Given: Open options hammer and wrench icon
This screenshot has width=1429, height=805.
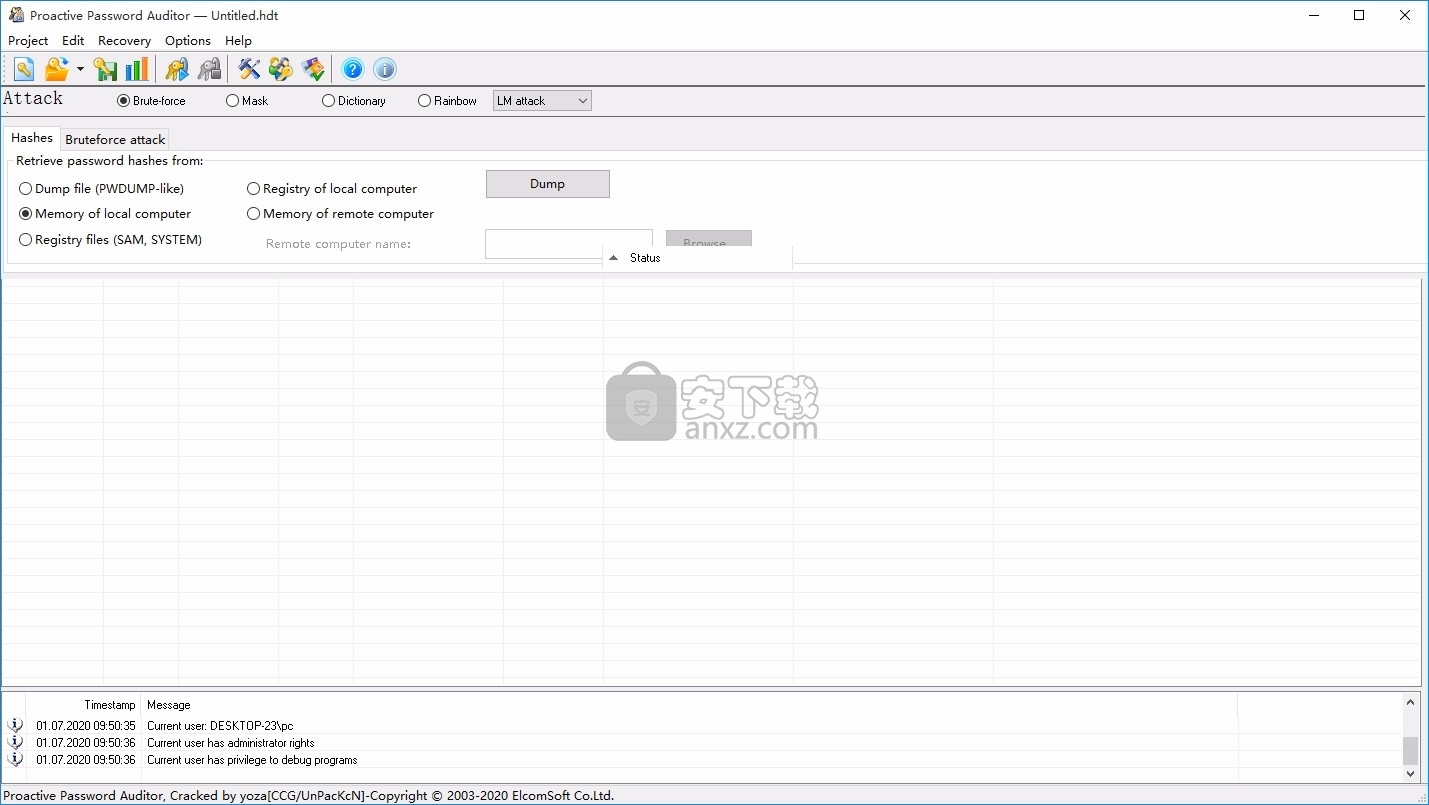Looking at the screenshot, I should 249,69.
